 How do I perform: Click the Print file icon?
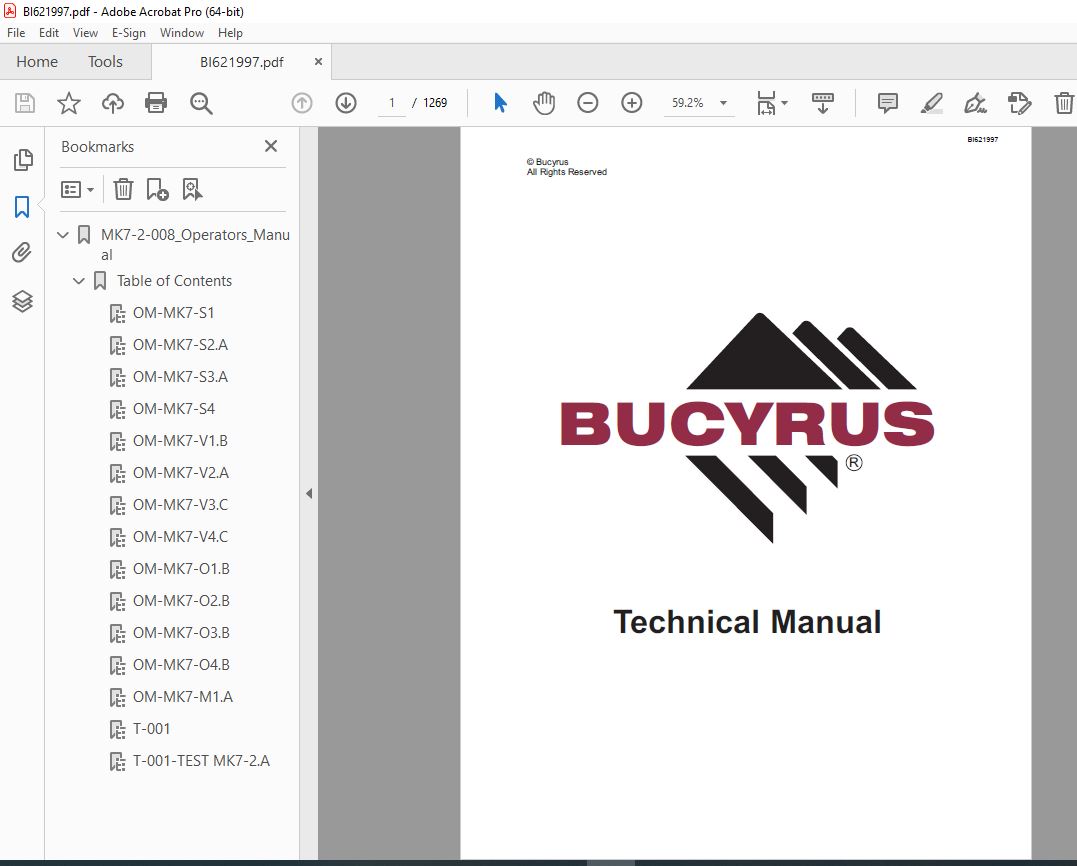tap(156, 103)
